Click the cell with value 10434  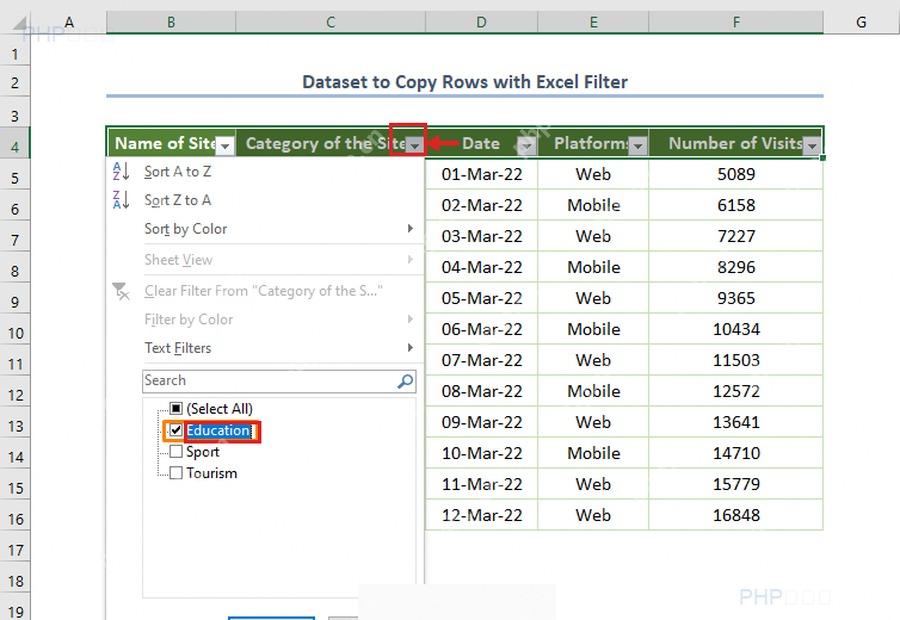(x=736, y=329)
